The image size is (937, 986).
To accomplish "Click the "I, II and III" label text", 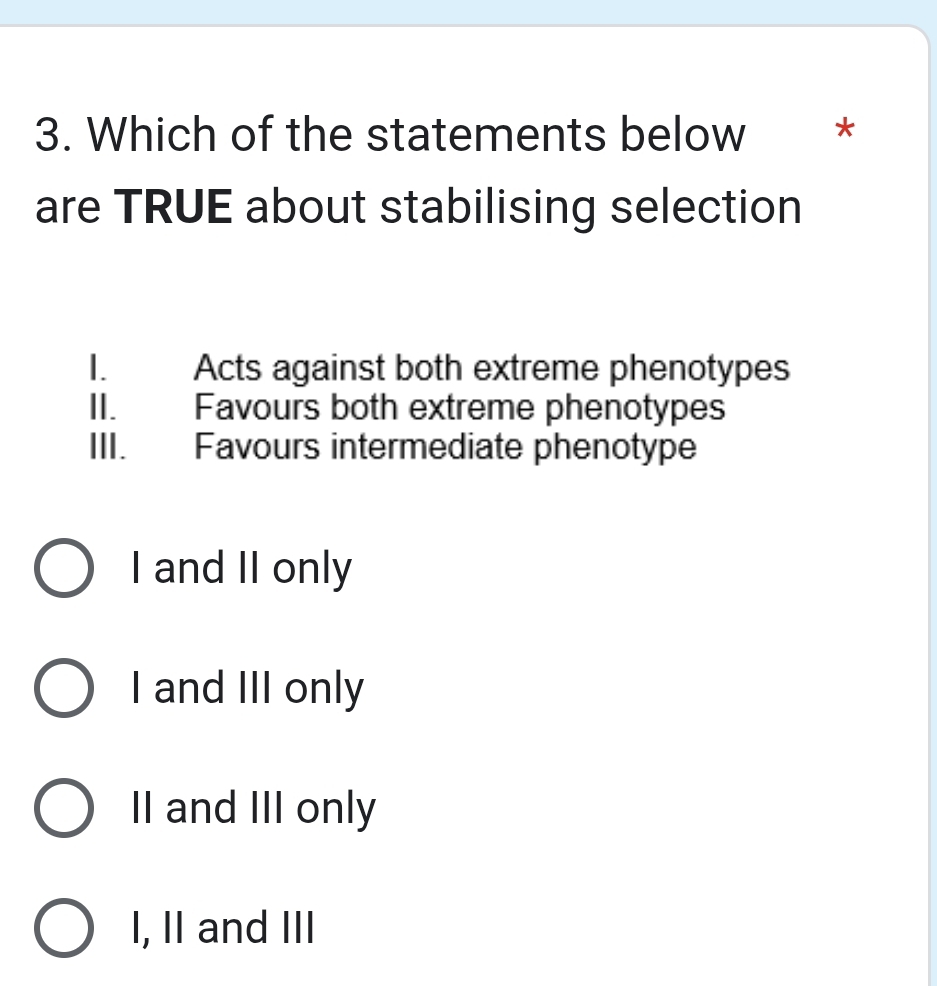I will pyautogui.click(x=222, y=929).
